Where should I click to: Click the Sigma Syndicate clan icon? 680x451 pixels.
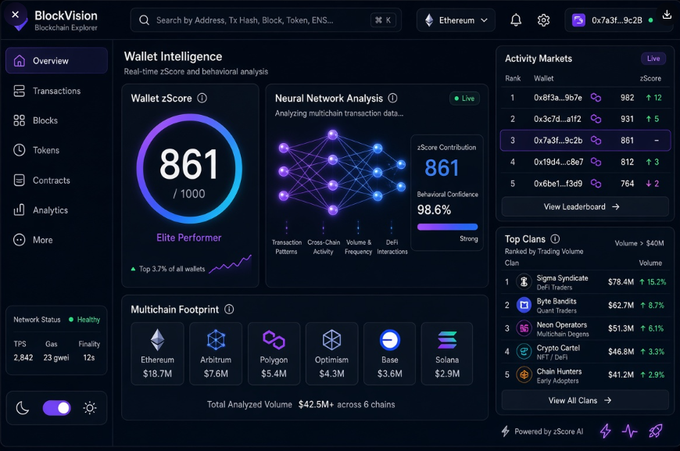pyautogui.click(x=524, y=282)
